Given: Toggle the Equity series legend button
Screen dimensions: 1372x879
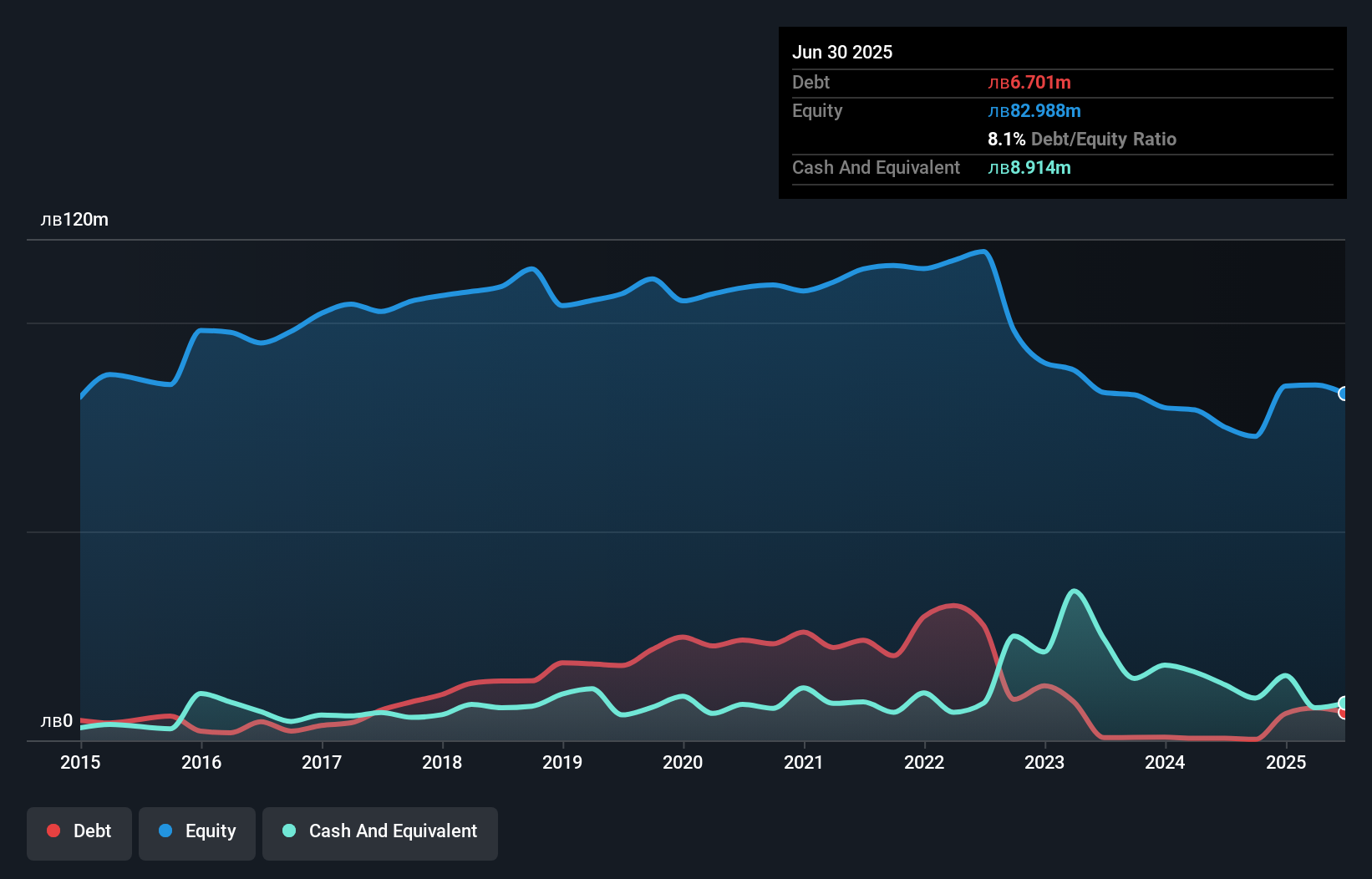Looking at the screenshot, I should pyautogui.click(x=197, y=832).
